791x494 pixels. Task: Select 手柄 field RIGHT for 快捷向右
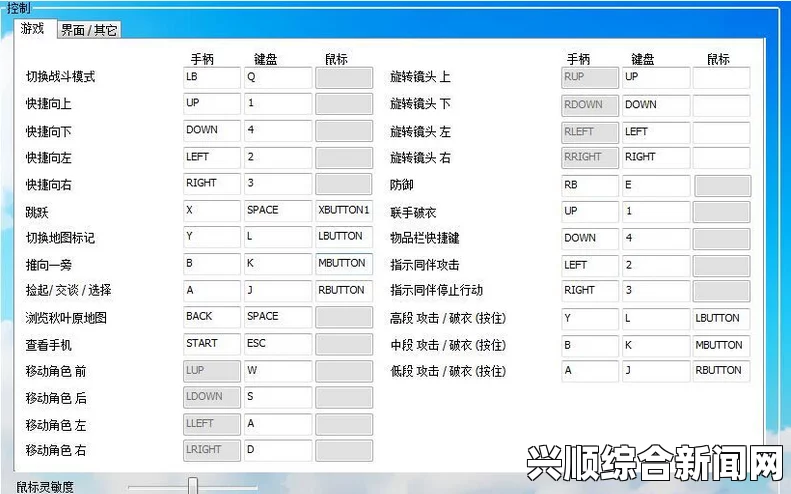pyautogui.click(x=212, y=184)
